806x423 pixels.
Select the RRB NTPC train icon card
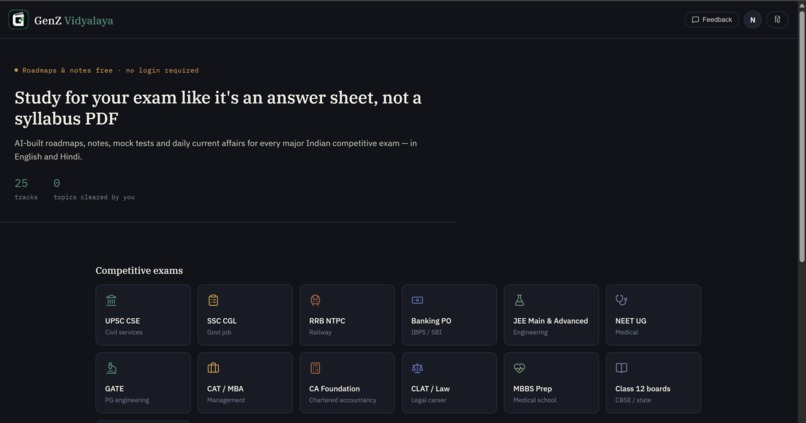pyautogui.click(x=347, y=315)
